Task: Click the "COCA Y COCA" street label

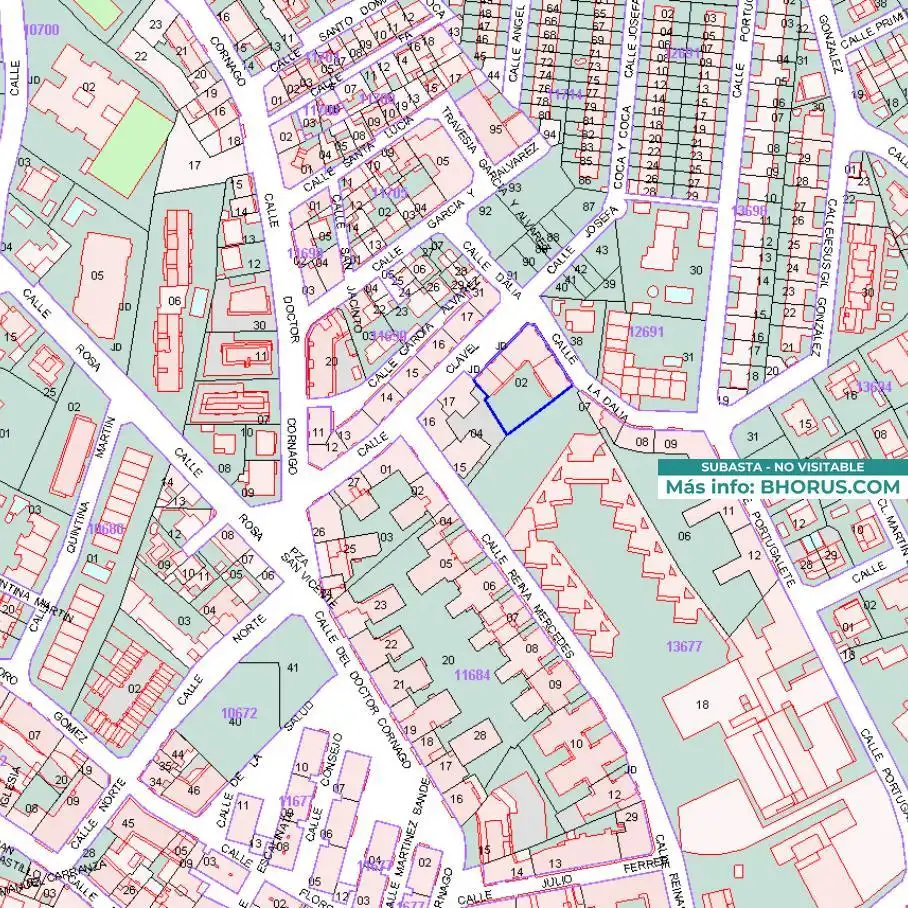Action: pyautogui.click(x=621, y=147)
